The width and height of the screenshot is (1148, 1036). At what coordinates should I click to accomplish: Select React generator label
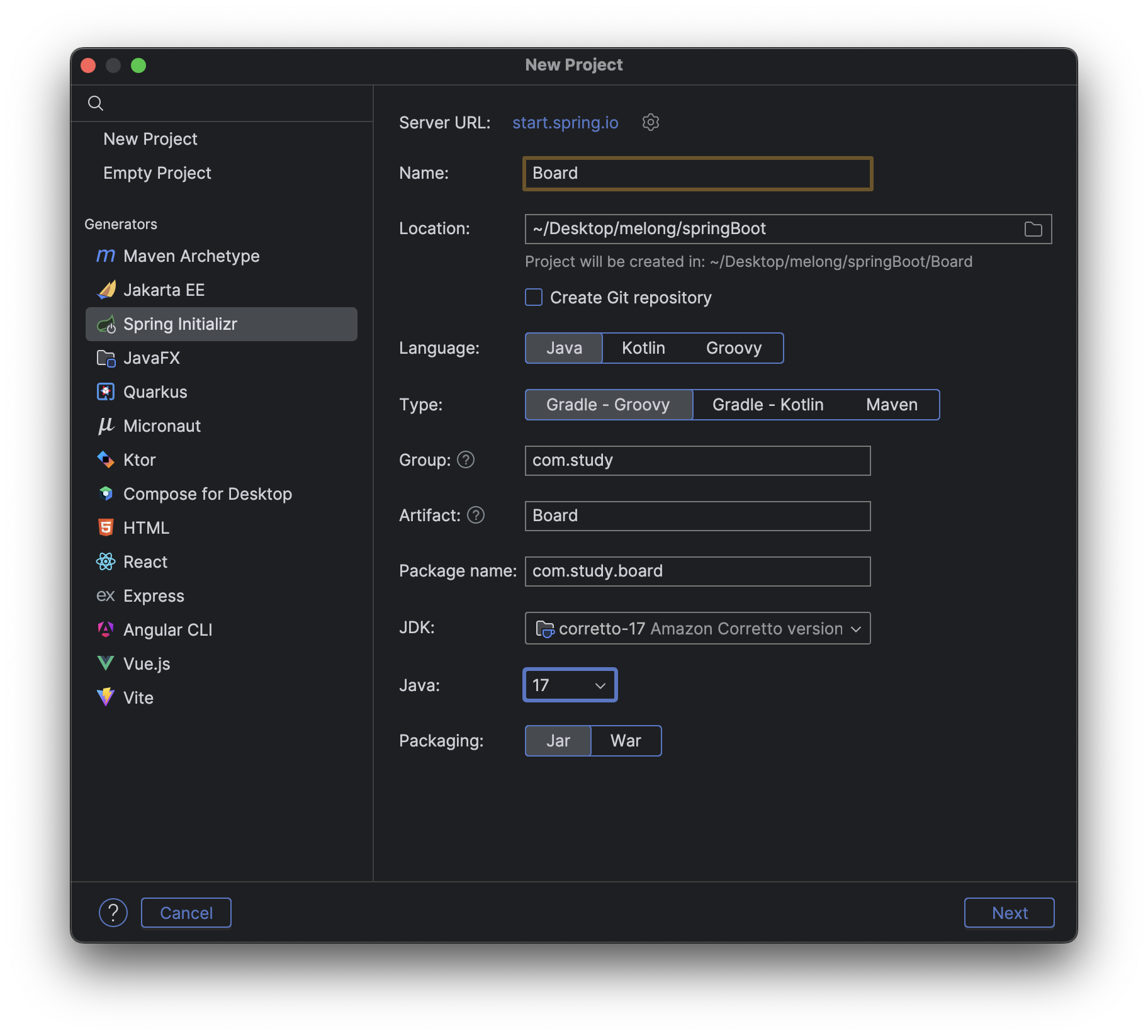tap(145, 562)
